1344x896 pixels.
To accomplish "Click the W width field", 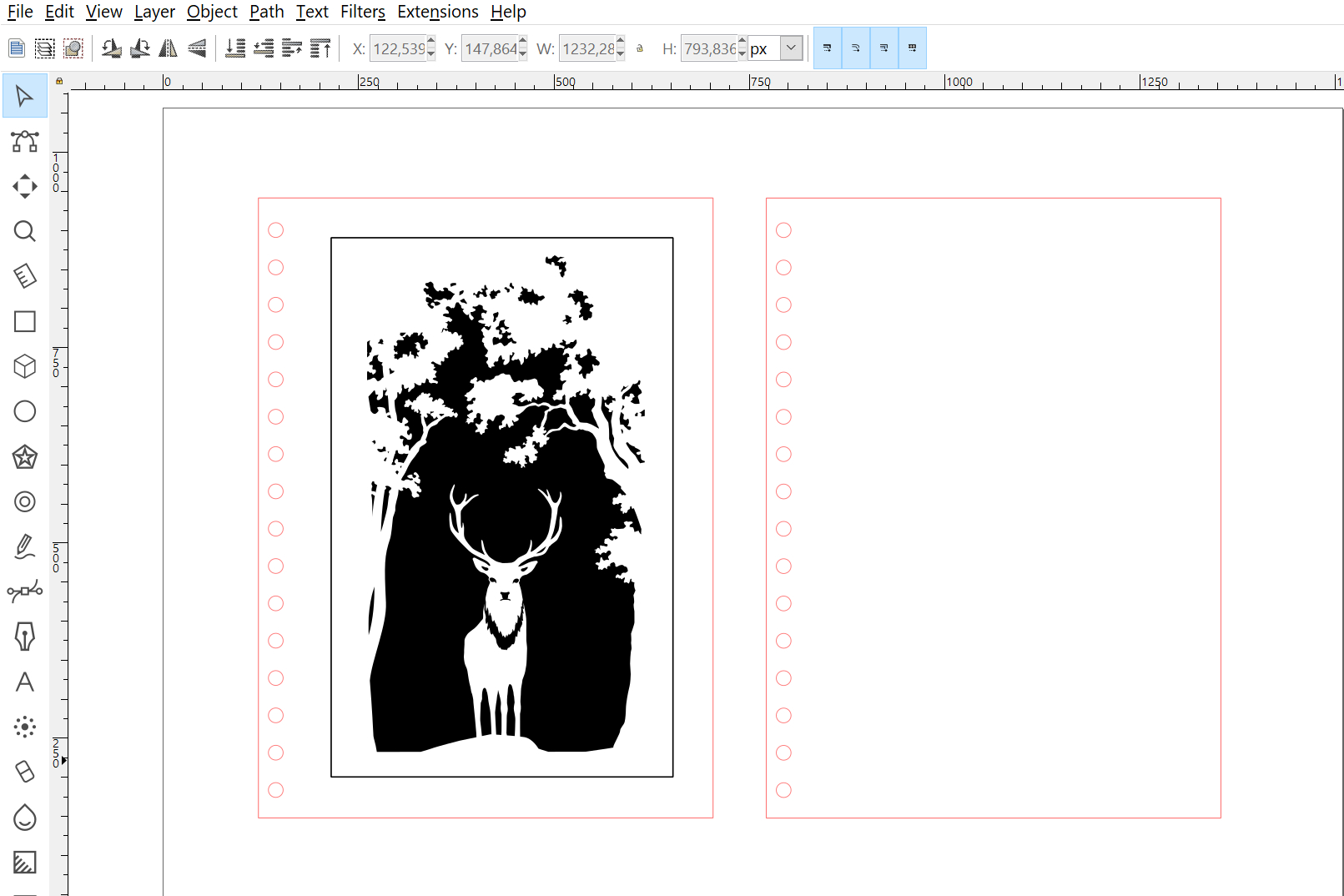I will [x=588, y=48].
